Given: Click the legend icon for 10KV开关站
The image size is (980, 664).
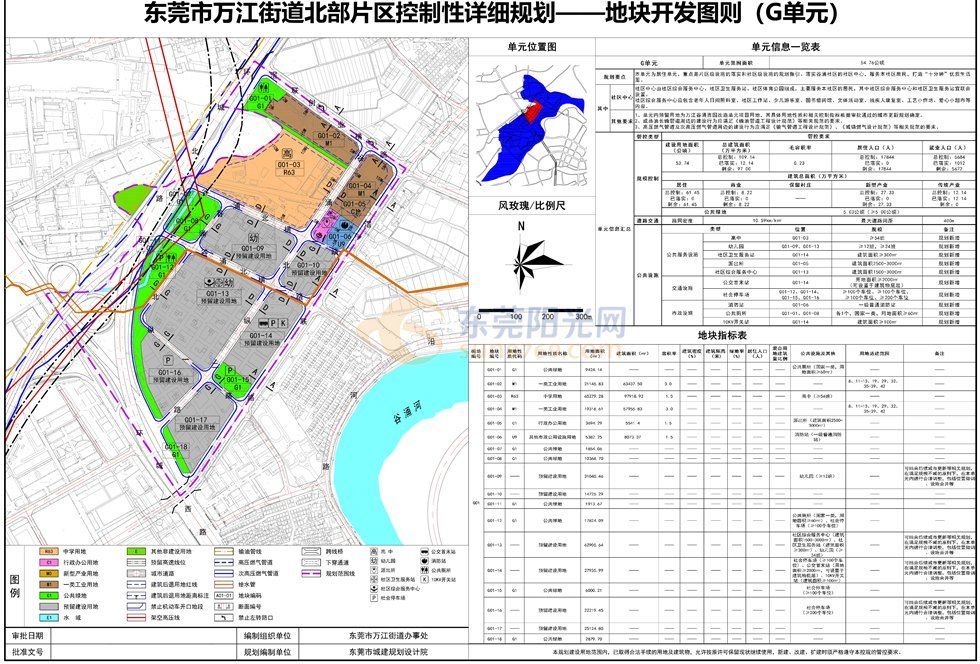Looking at the screenshot, I should point(424,579).
